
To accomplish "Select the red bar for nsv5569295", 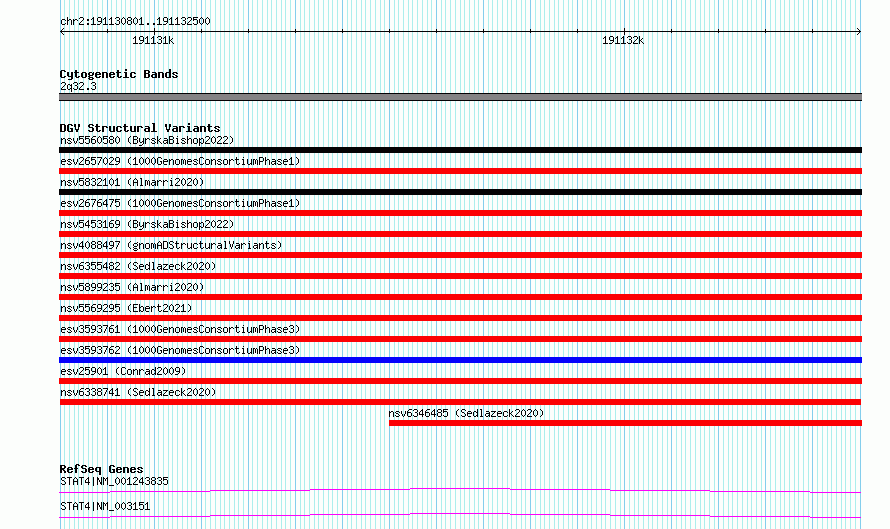I will coord(460,318).
